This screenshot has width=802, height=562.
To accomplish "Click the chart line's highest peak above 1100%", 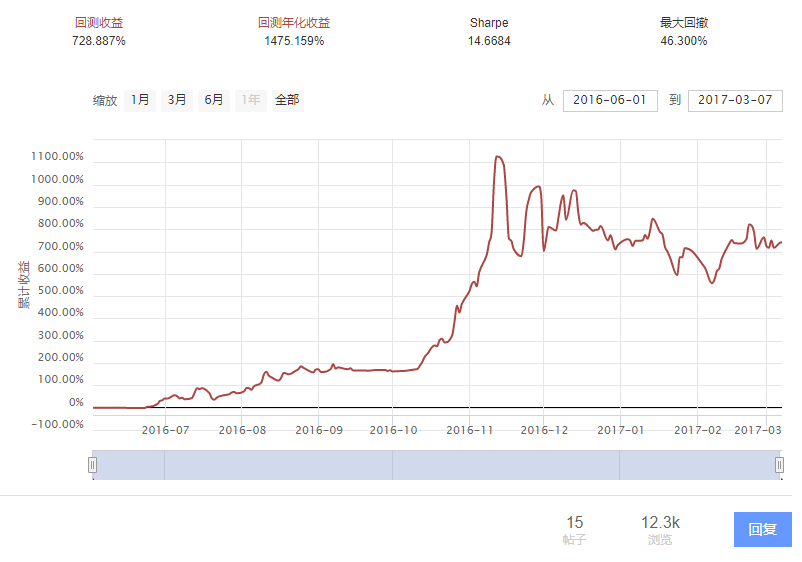I will point(498,156).
